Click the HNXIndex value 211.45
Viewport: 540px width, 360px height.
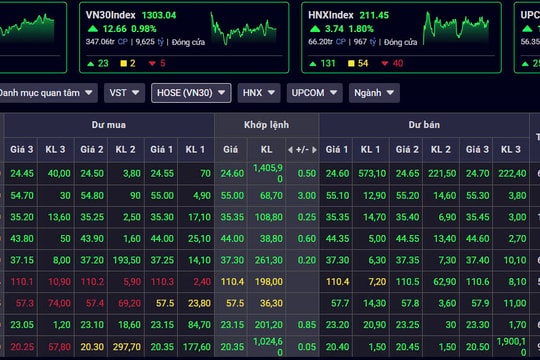[374, 16]
